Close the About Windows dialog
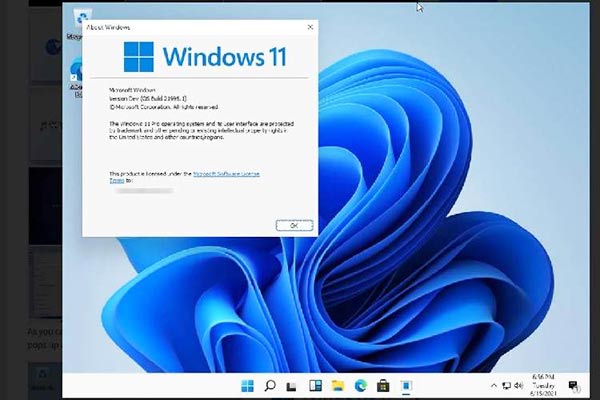Image resolution: width=600 pixels, height=400 pixels. (x=310, y=26)
